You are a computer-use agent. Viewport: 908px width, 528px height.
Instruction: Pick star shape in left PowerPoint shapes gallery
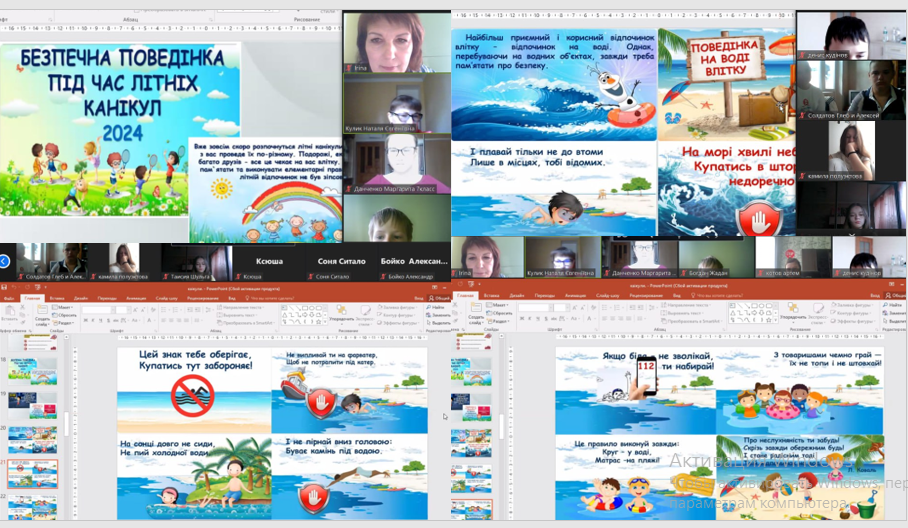point(318,321)
